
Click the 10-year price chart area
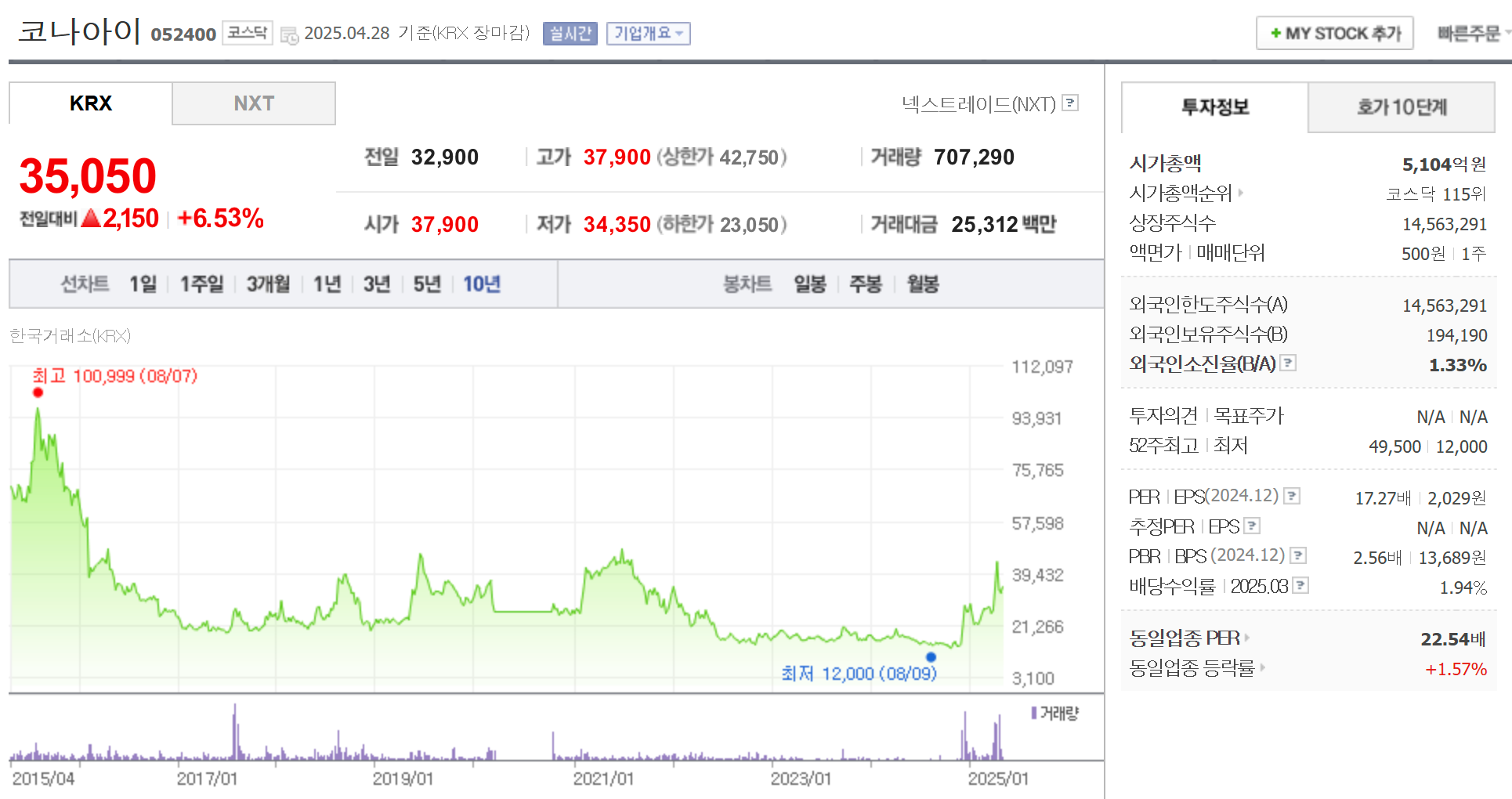pyautogui.click(x=506, y=529)
